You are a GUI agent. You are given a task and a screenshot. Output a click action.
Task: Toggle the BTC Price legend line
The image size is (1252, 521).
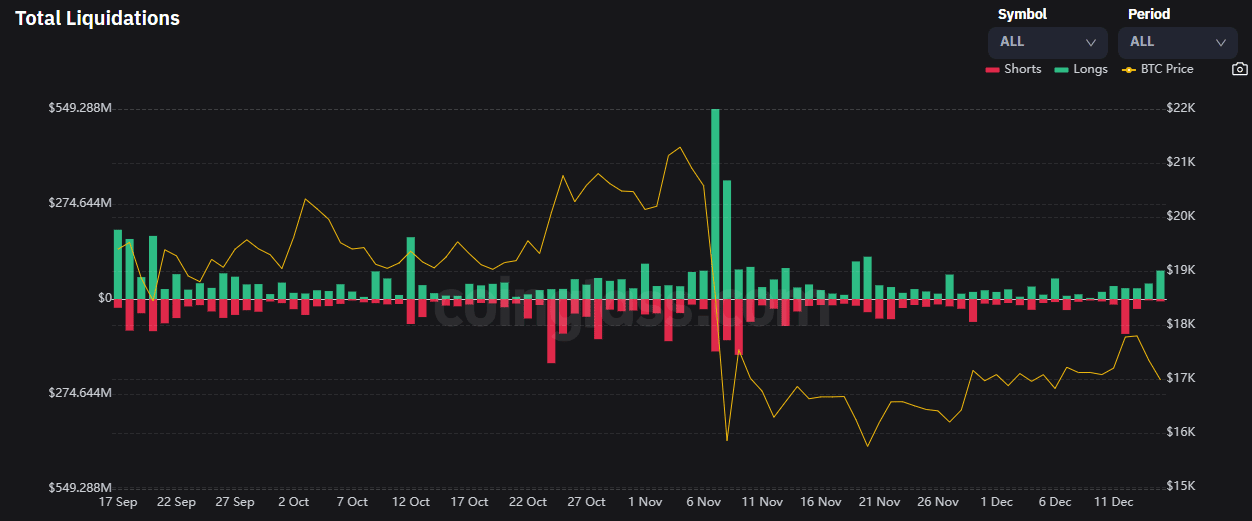pyautogui.click(x=1157, y=69)
